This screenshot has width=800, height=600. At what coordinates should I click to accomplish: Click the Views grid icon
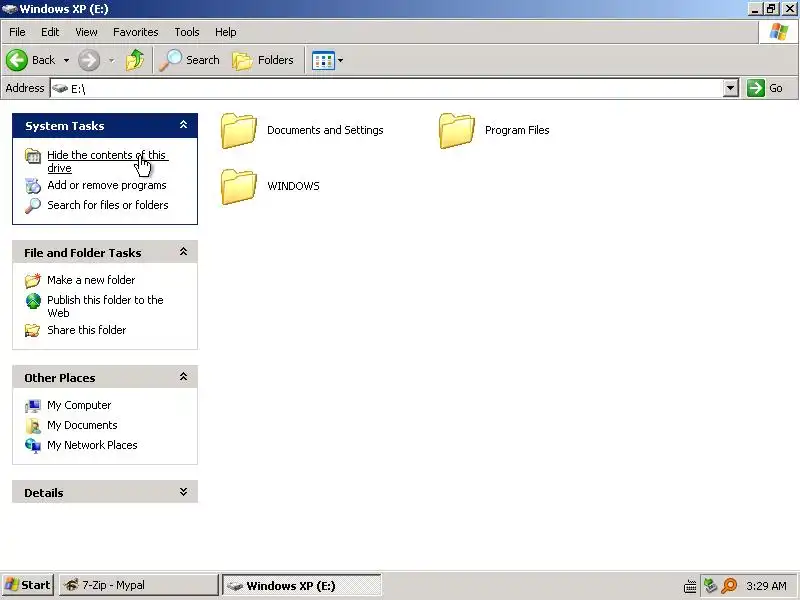(x=323, y=60)
